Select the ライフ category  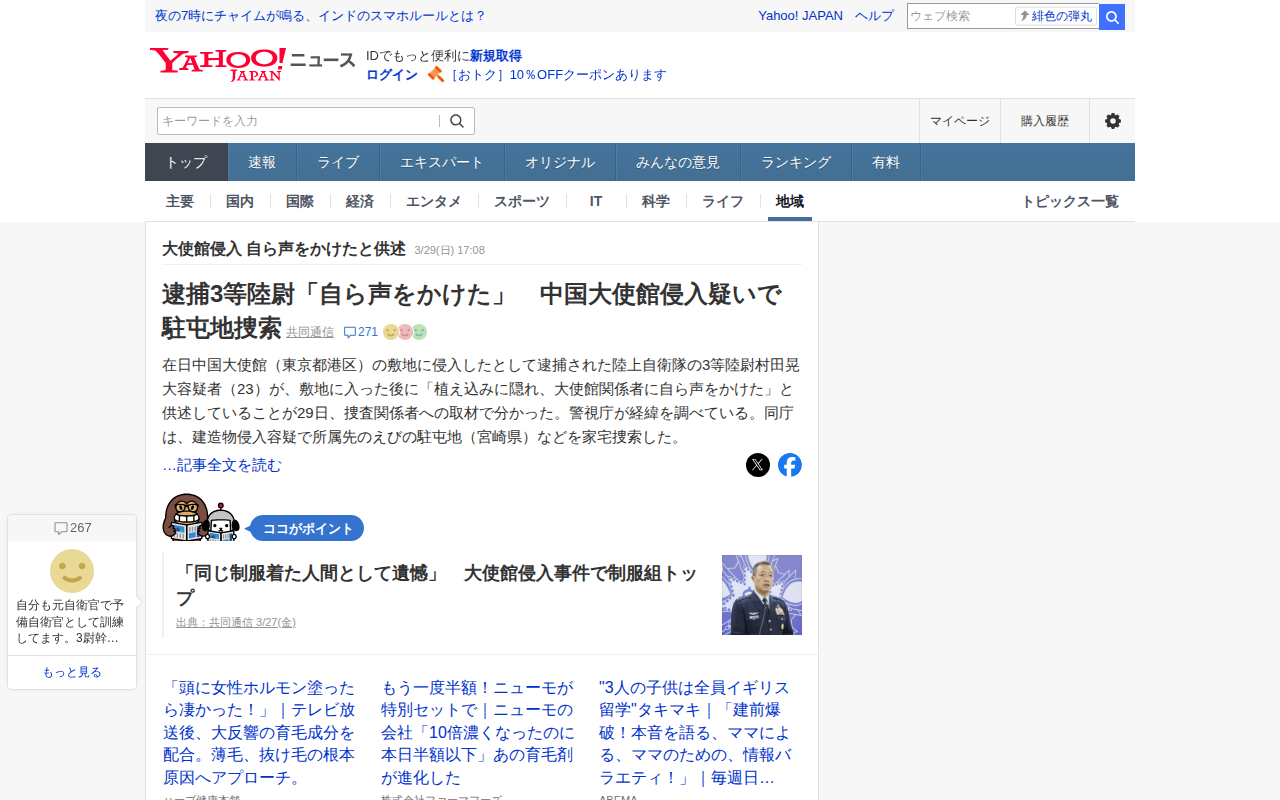723,201
